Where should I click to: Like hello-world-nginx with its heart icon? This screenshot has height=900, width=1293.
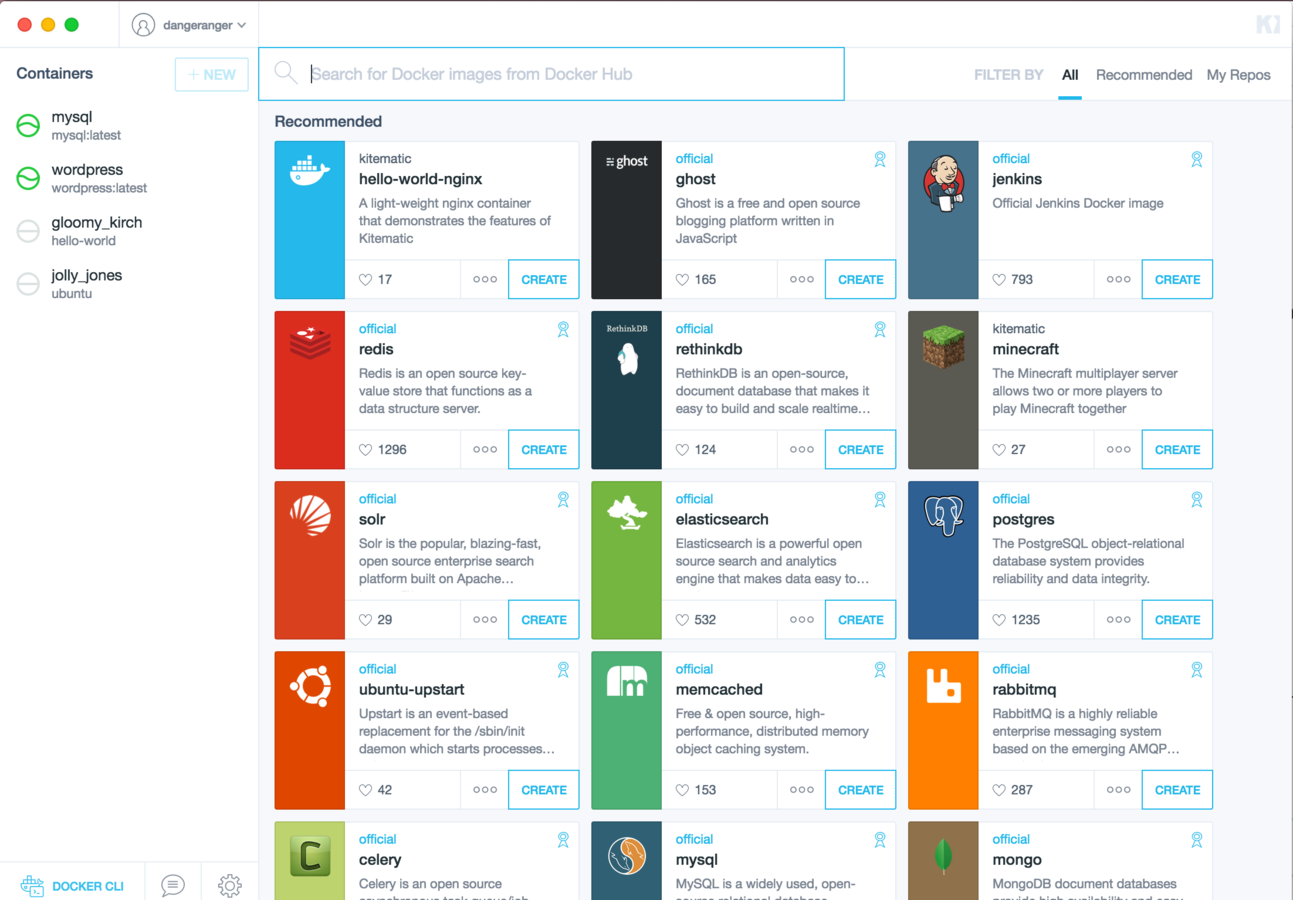[366, 280]
